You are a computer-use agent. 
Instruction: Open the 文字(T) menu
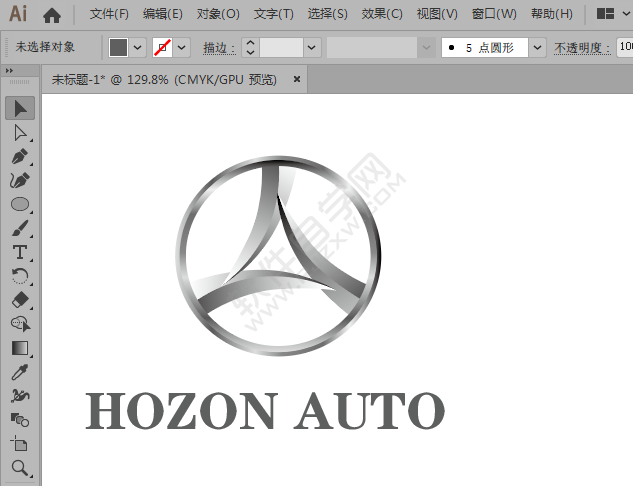pyautogui.click(x=274, y=14)
